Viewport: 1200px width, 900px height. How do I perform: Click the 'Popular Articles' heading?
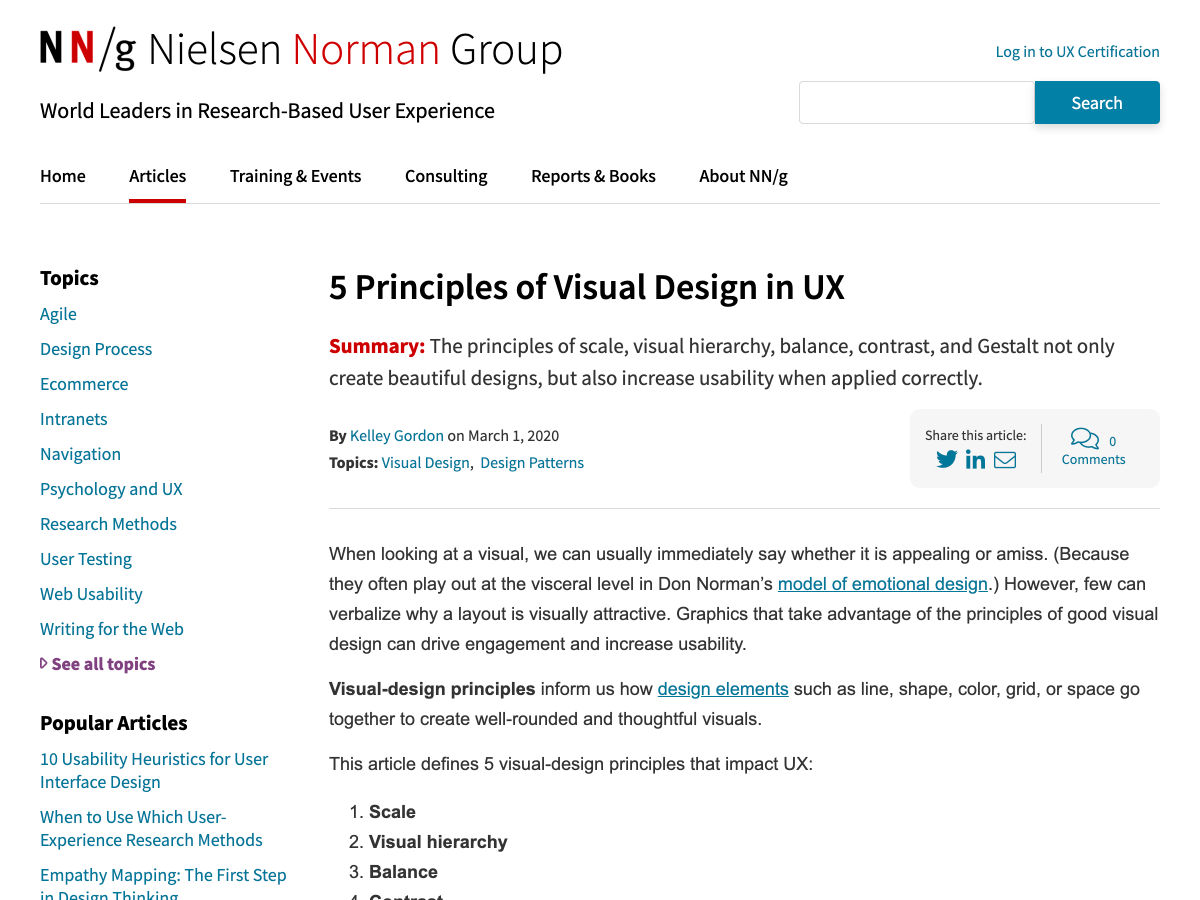tap(114, 723)
